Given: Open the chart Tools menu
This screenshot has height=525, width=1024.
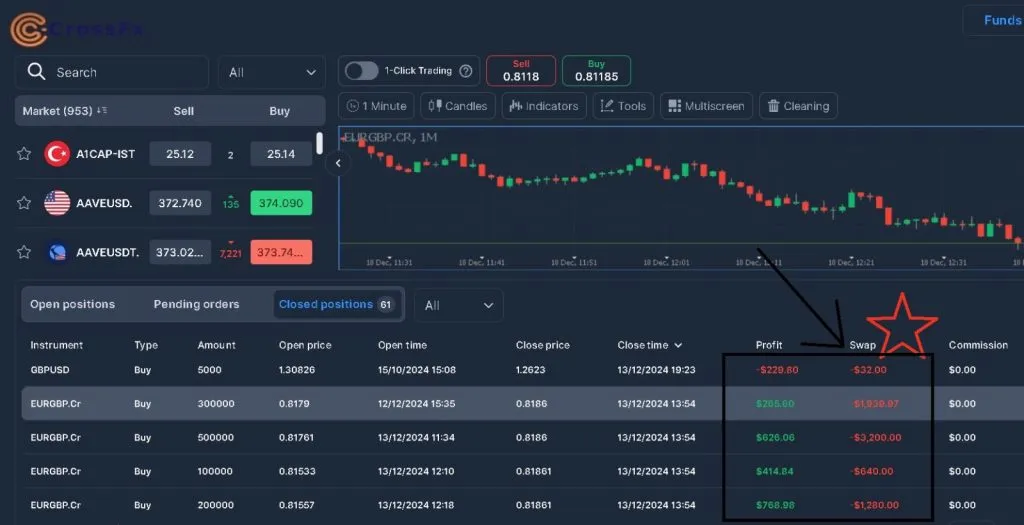Looking at the screenshot, I should 623,106.
